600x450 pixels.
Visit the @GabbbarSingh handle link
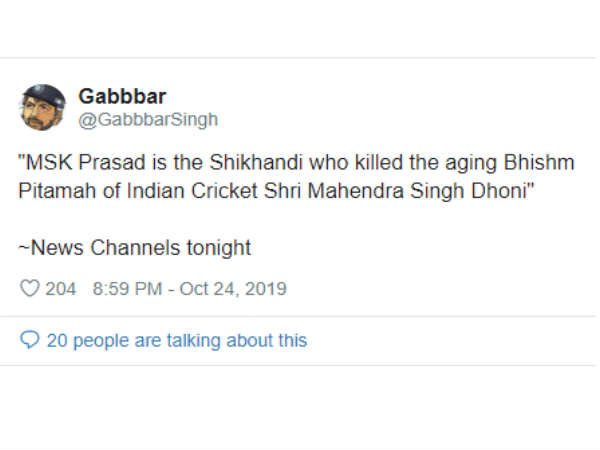pyautogui.click(x=148, y=120)
